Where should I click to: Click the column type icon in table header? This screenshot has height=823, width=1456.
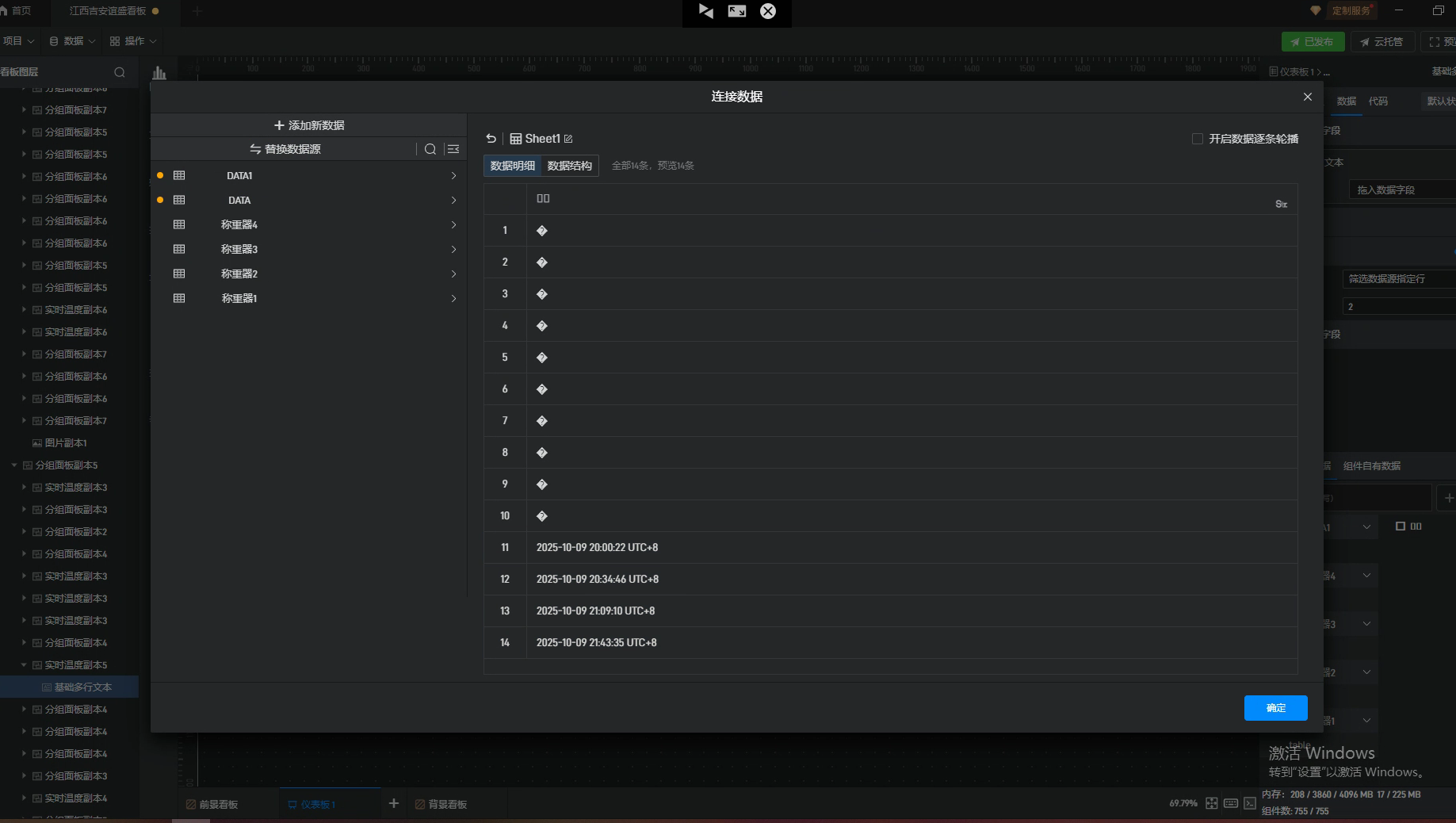point(1281,205)
